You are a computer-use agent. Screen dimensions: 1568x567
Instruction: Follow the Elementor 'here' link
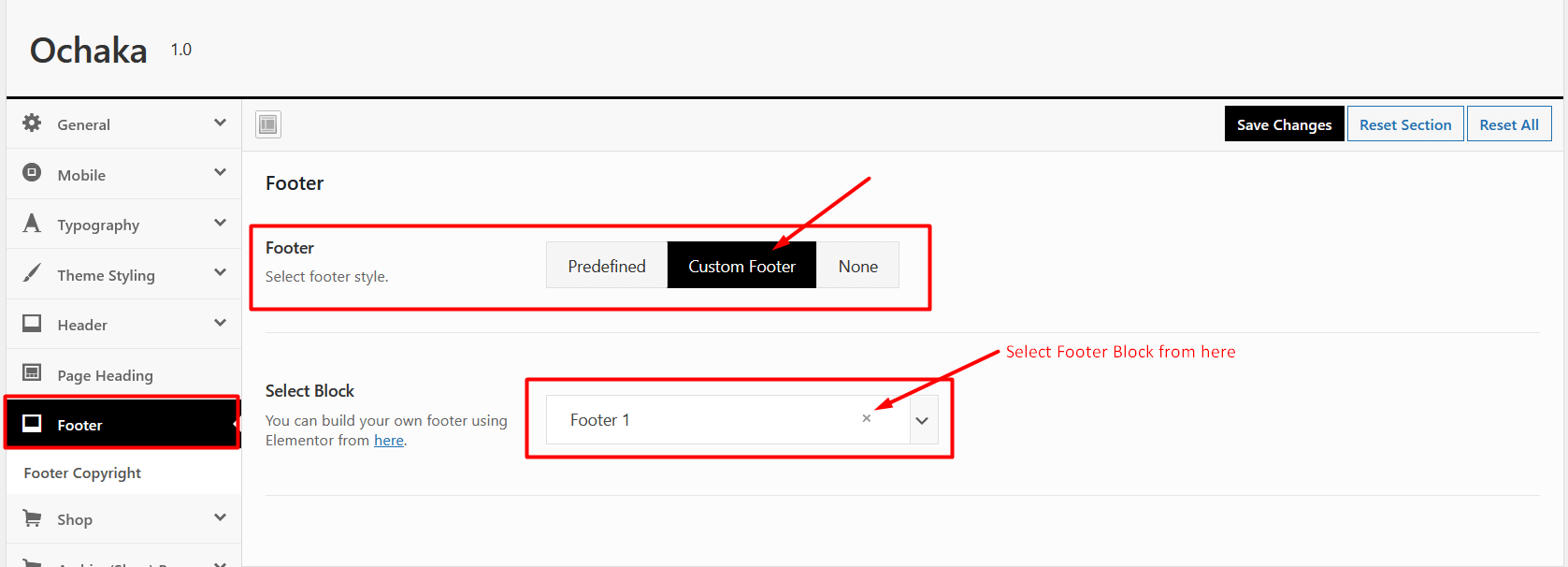point(389,441)
